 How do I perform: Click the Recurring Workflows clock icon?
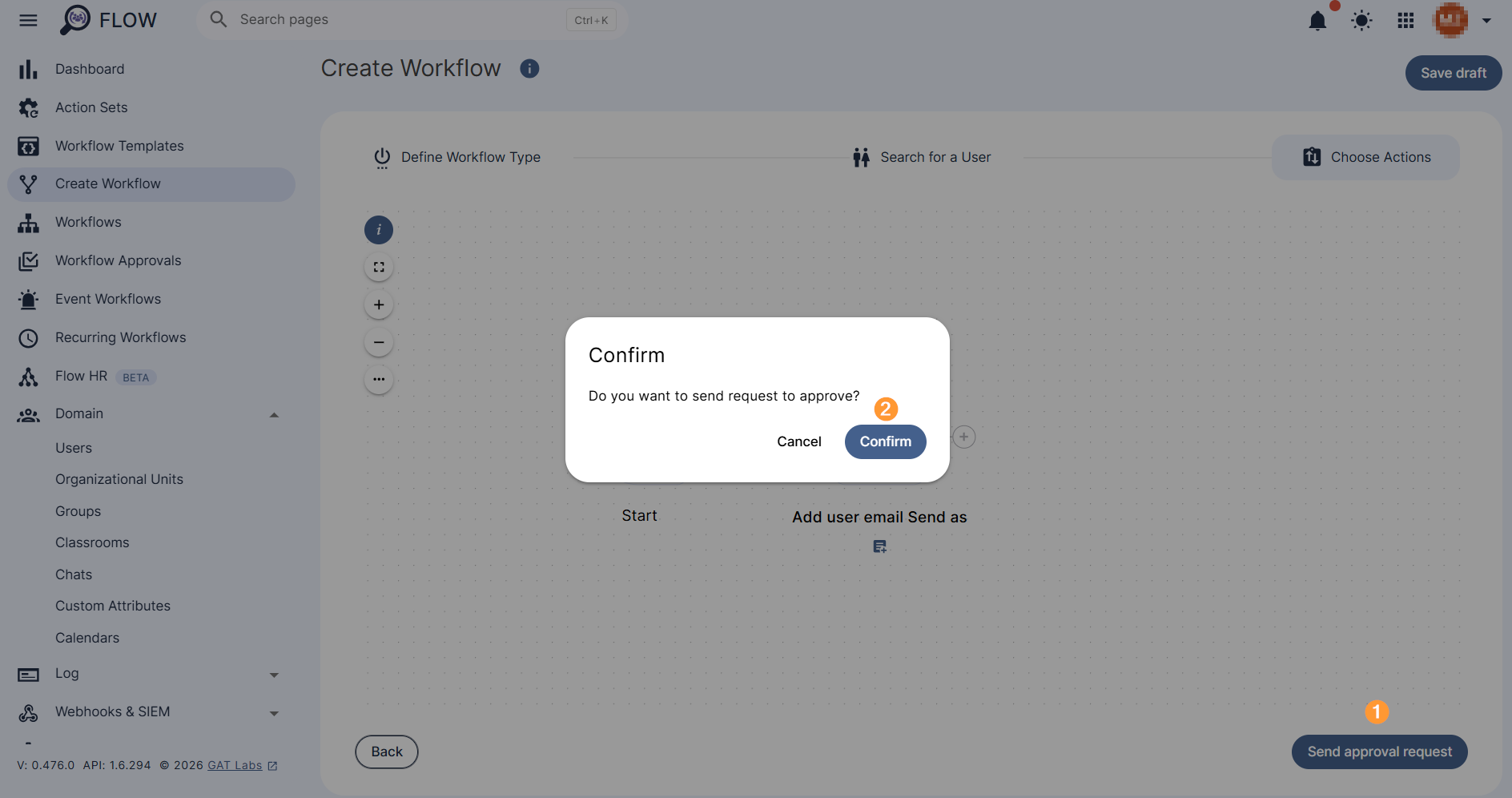click(28, 338)
